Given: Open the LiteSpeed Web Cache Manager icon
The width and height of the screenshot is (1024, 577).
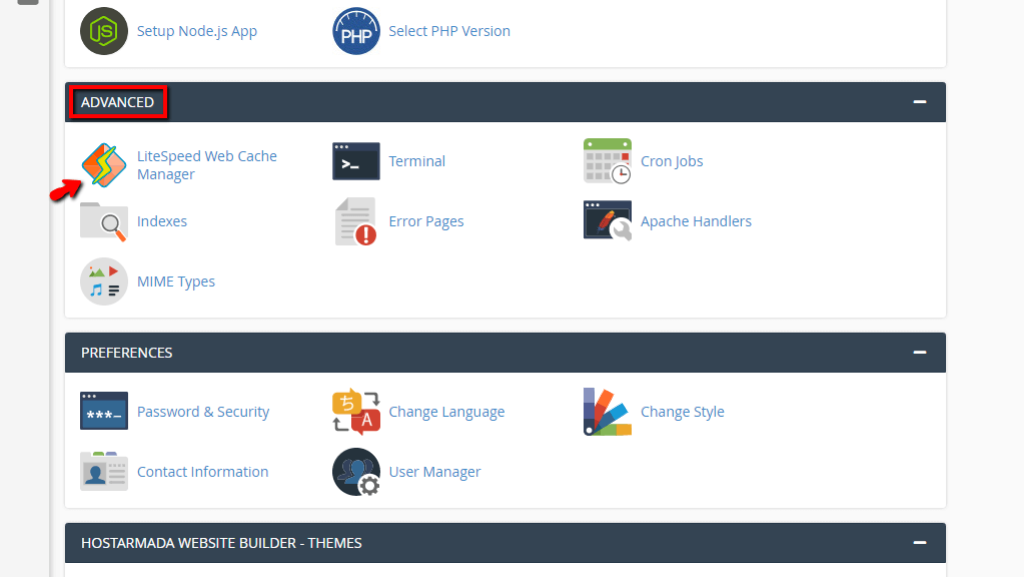Looking at the screenshot, I should pos(104,165).
